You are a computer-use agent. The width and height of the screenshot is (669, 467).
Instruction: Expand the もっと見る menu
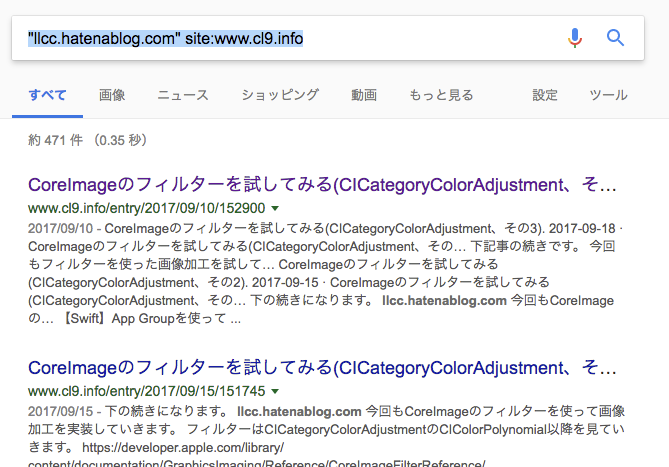click(x=441, y=95)
